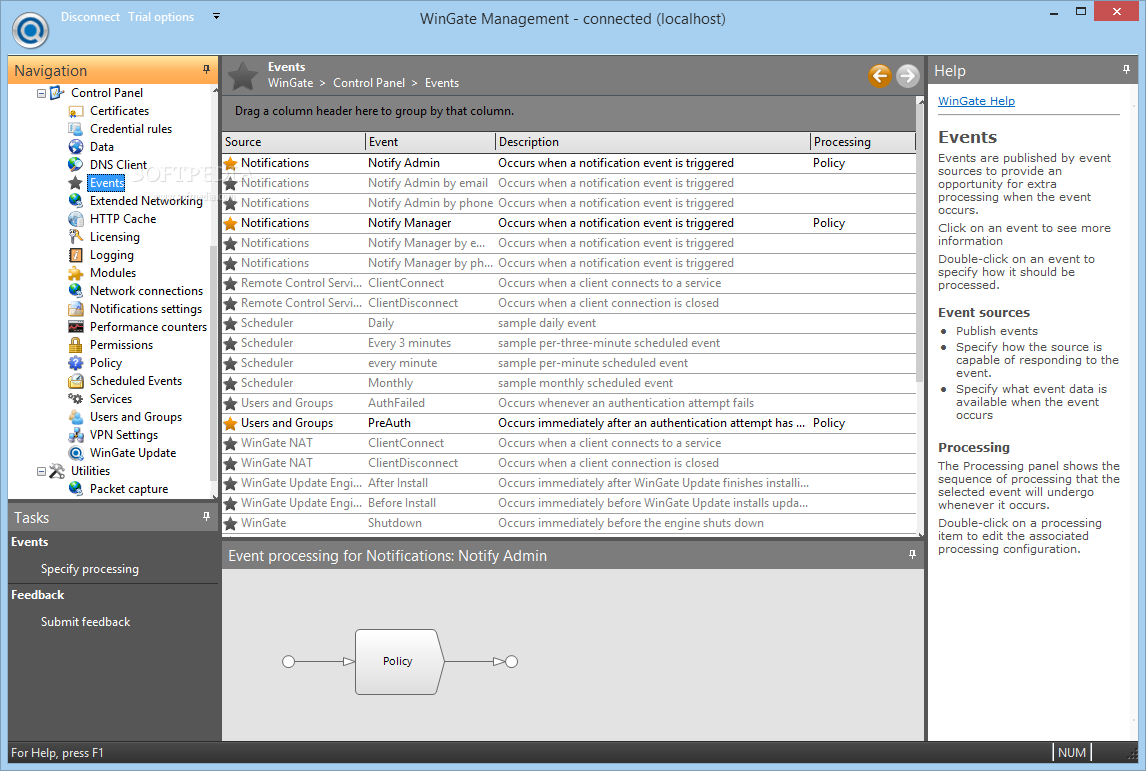Sort by the Event column header
The width and height of the screenshot is (1146, 771).
[x=430, y=142]
